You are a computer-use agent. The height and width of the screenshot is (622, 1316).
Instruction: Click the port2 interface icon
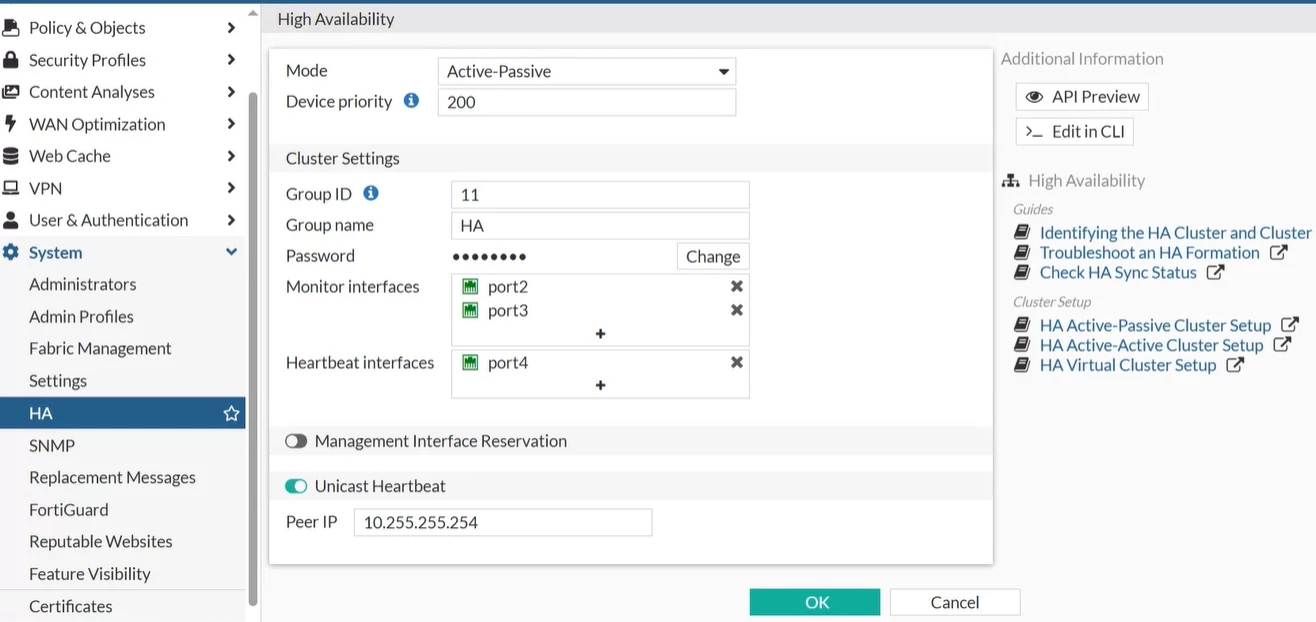(x=470, y=287)
